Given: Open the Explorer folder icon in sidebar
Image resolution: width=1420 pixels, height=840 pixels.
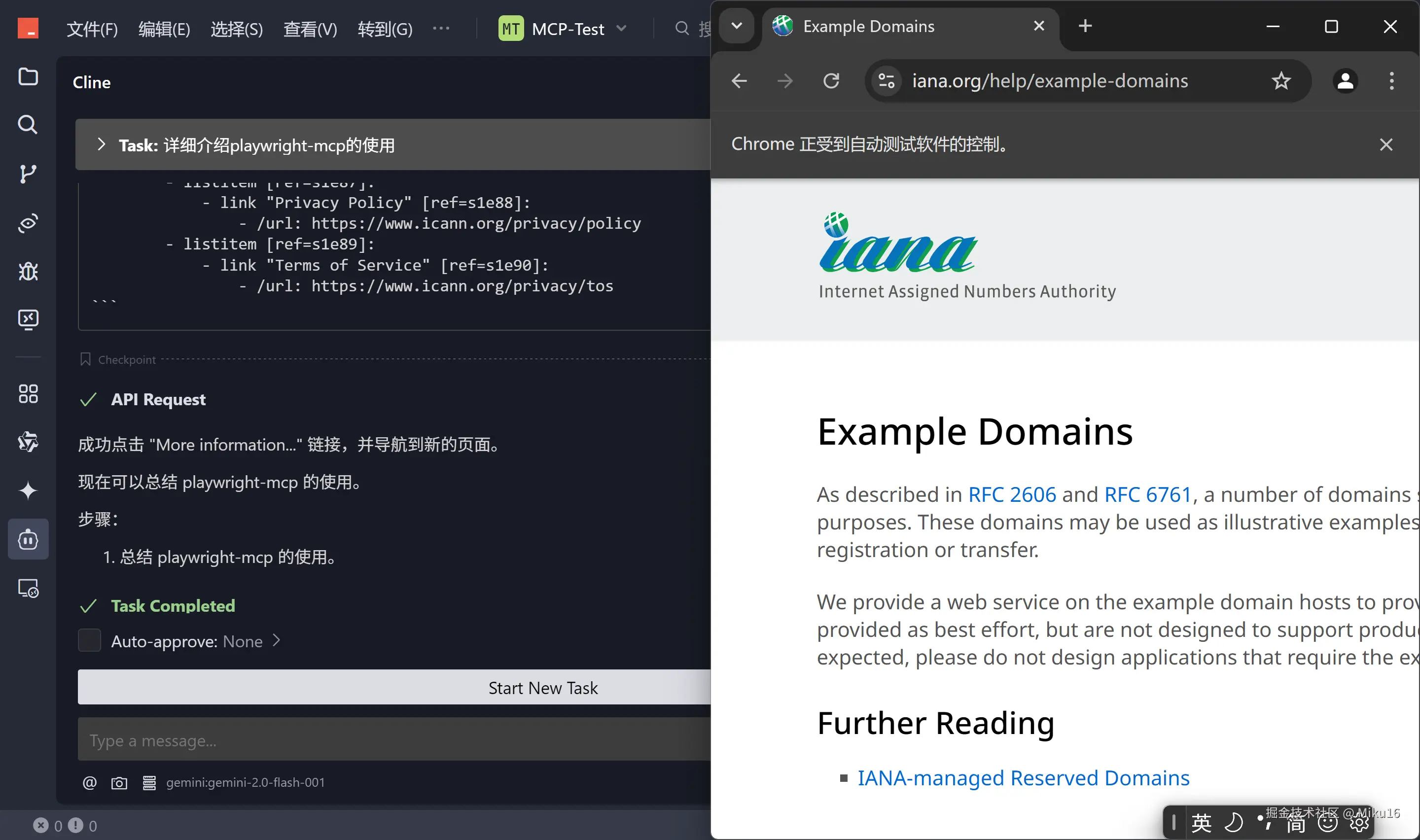Looking at the screenshot, I should pyautogui.click(x=28, y=76).
